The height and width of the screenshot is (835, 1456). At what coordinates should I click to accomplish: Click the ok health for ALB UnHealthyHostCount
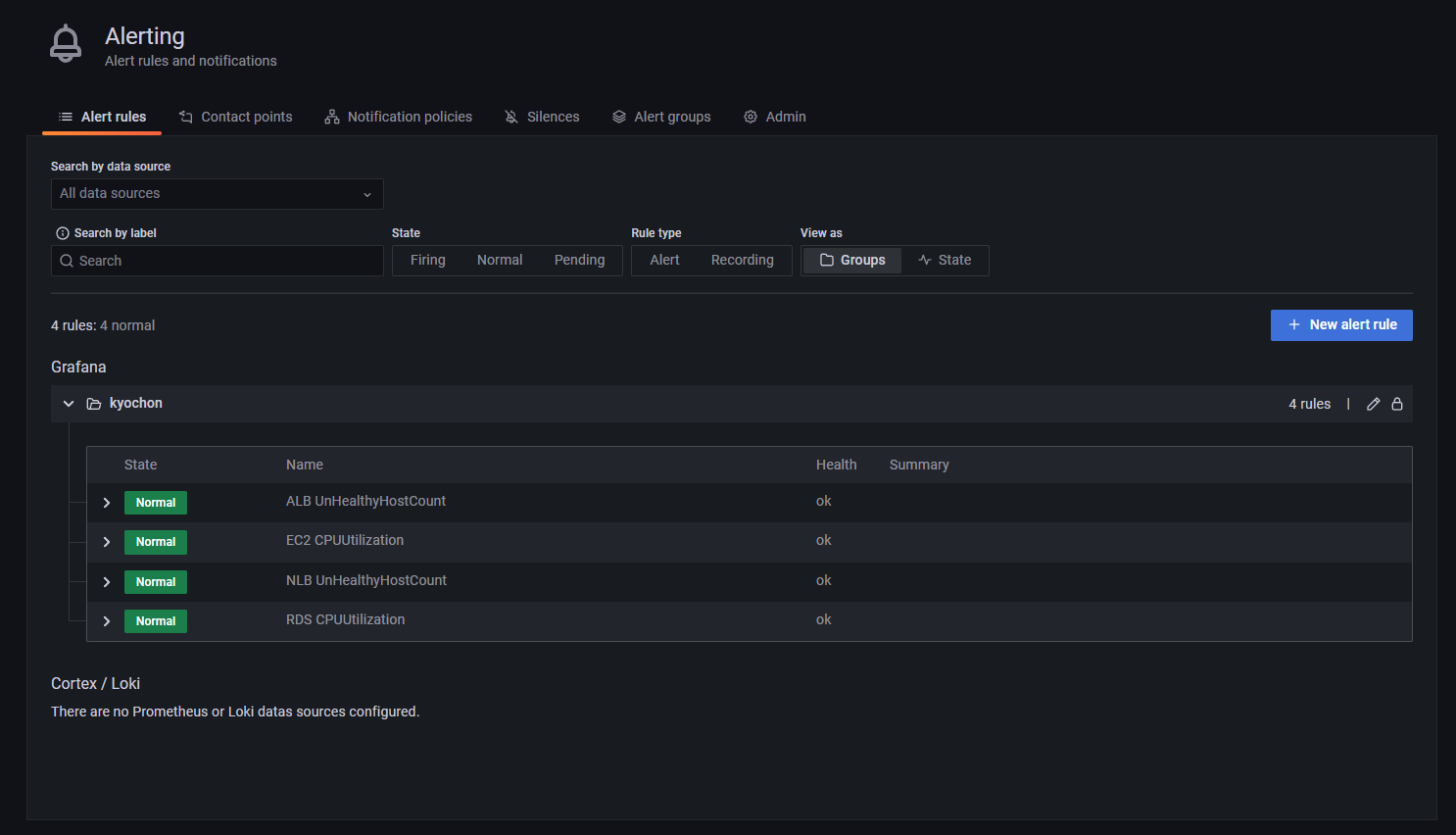coord(824,501)
